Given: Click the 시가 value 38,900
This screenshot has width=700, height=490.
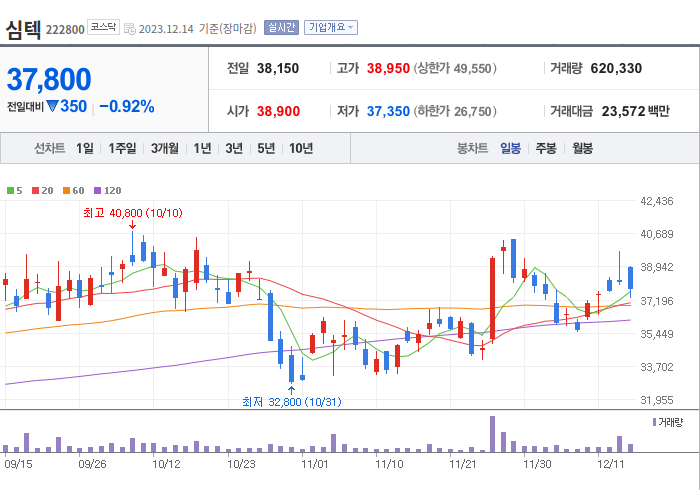Looking at the screenshot, I should [x=278, y=111].
